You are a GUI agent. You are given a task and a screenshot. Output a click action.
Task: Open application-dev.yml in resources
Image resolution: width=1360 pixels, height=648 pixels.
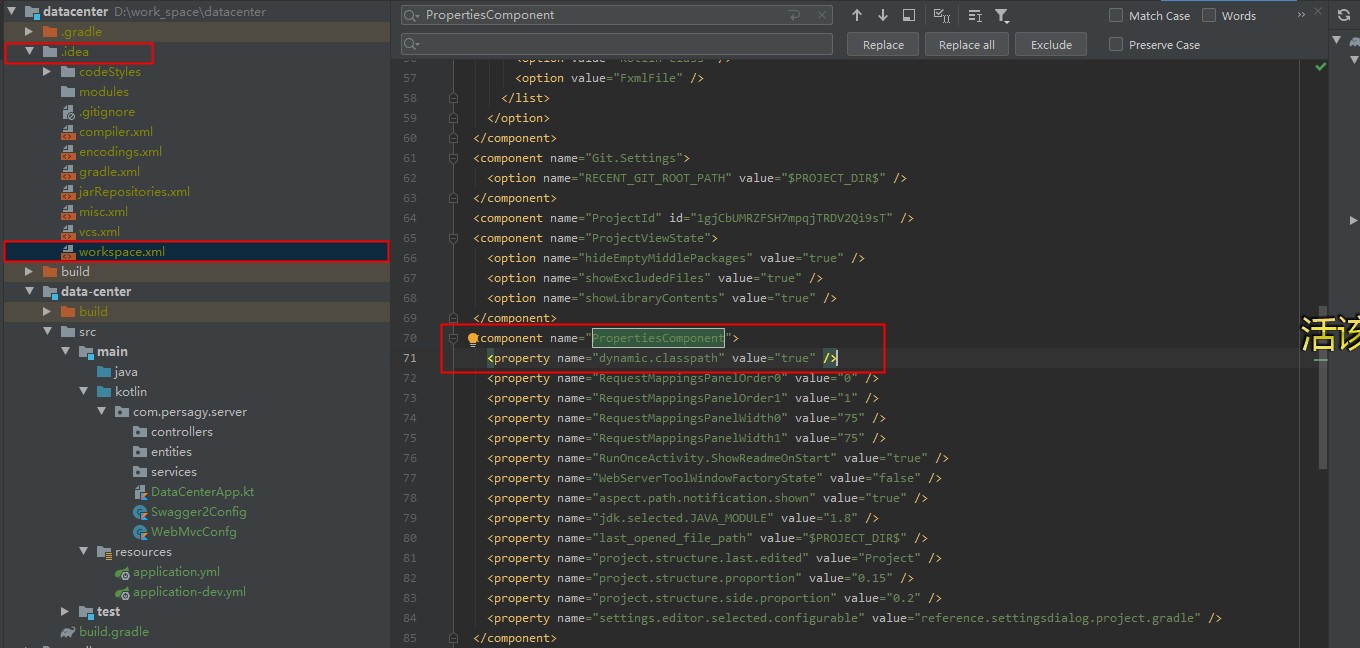click(188, 592)
